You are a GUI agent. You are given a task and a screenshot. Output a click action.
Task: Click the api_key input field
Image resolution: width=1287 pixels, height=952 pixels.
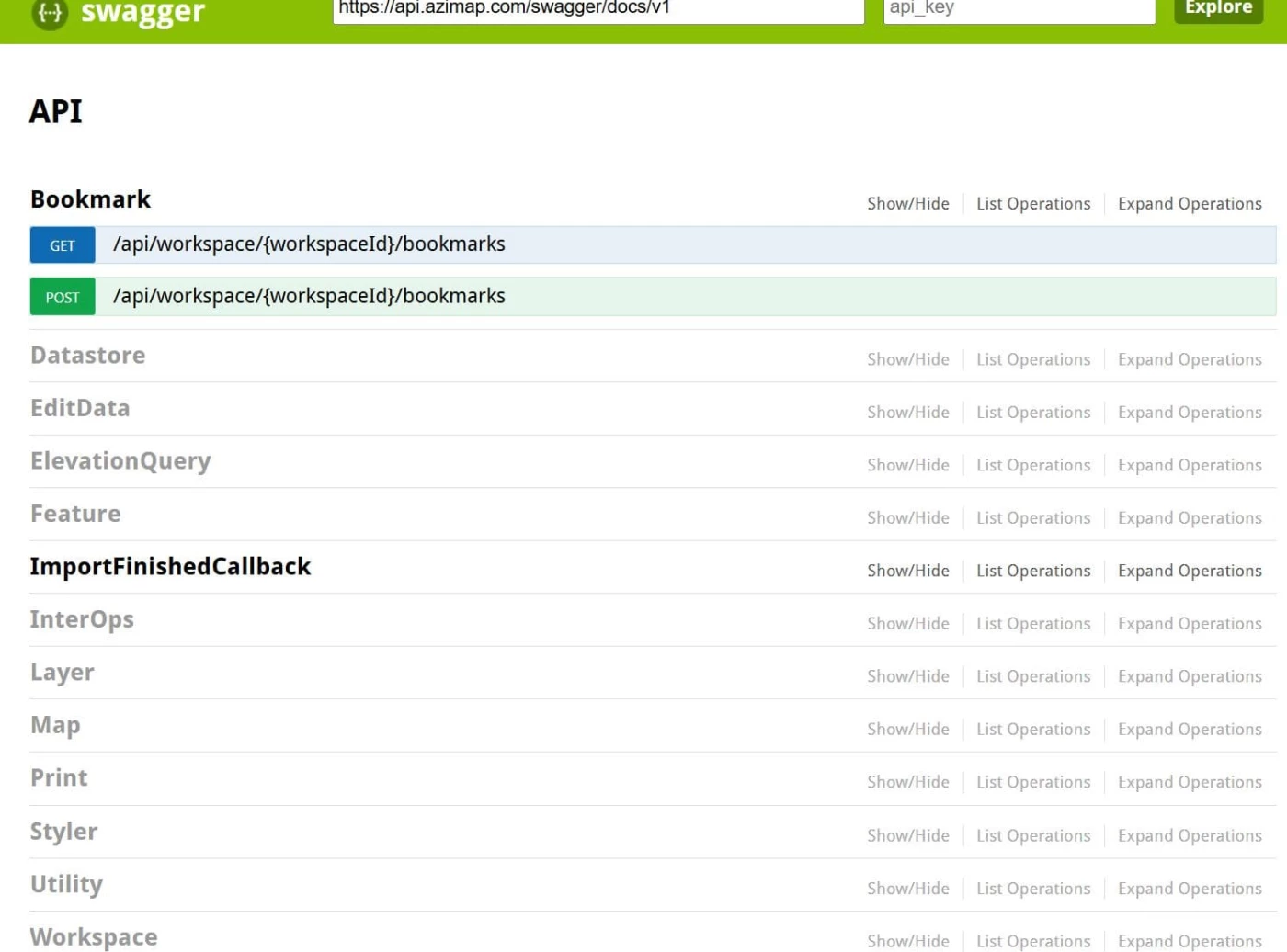(x=1019, y=10)
